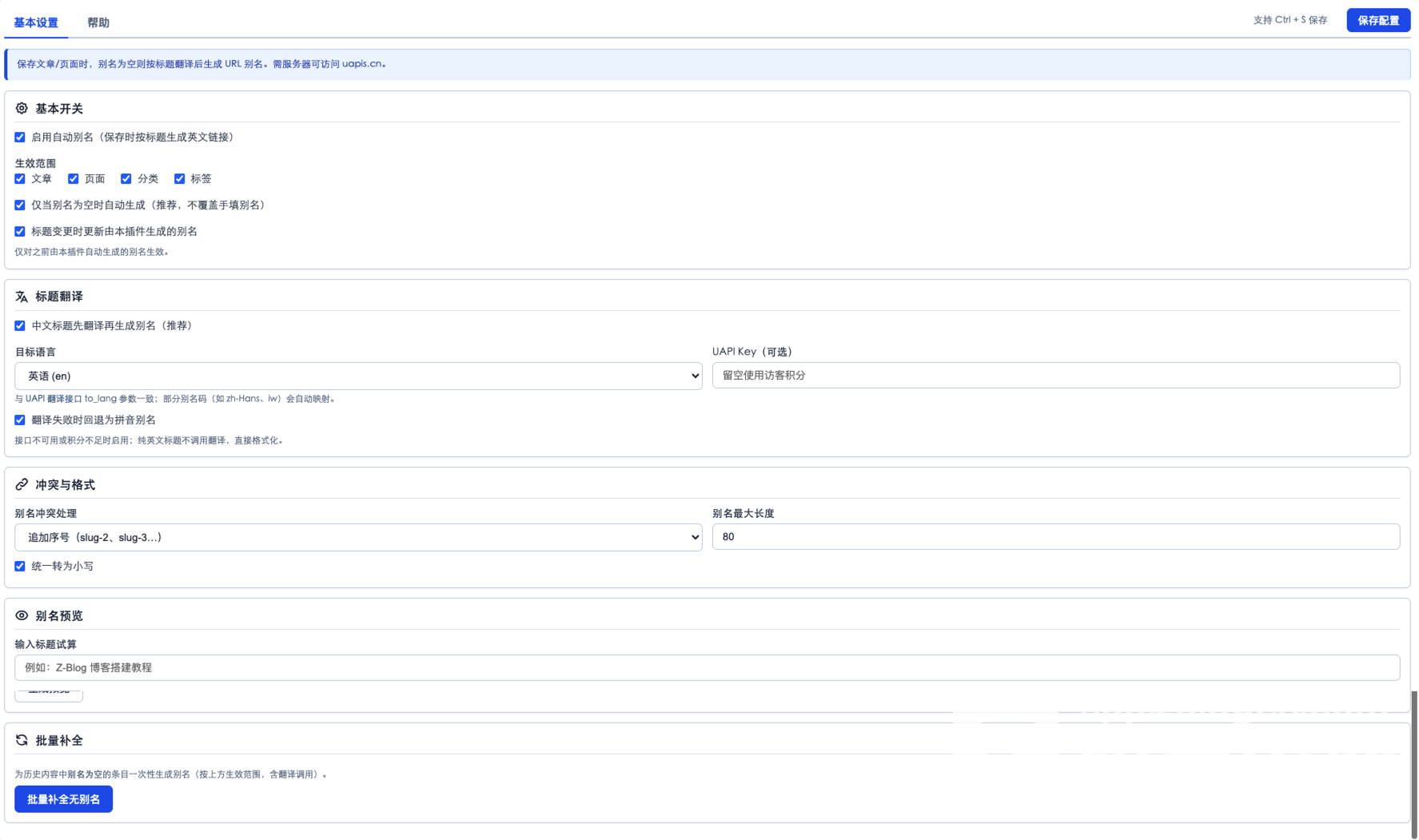Click the 别名冲突处理 field label
Viewport: 1419px width, 840px height.
tap(46, 514)
